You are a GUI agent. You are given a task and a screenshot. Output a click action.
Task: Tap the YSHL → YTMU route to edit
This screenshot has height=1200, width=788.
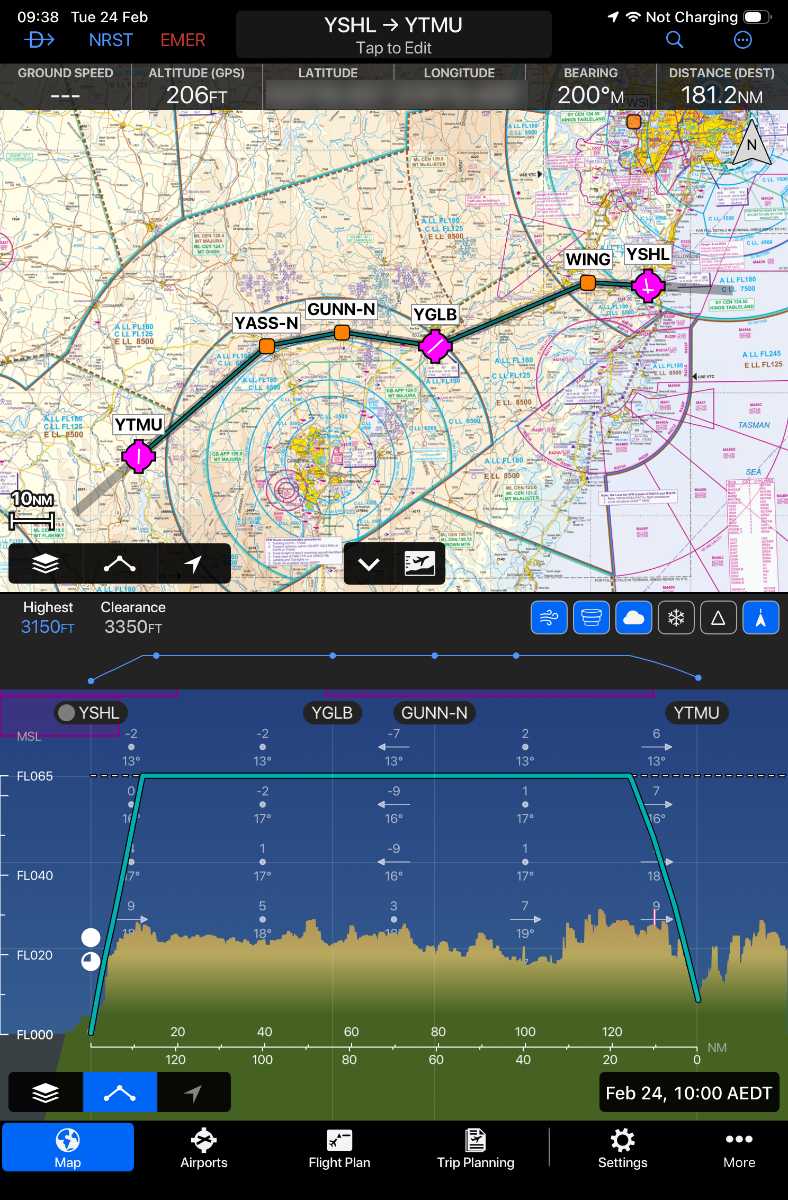click(393, 35)
